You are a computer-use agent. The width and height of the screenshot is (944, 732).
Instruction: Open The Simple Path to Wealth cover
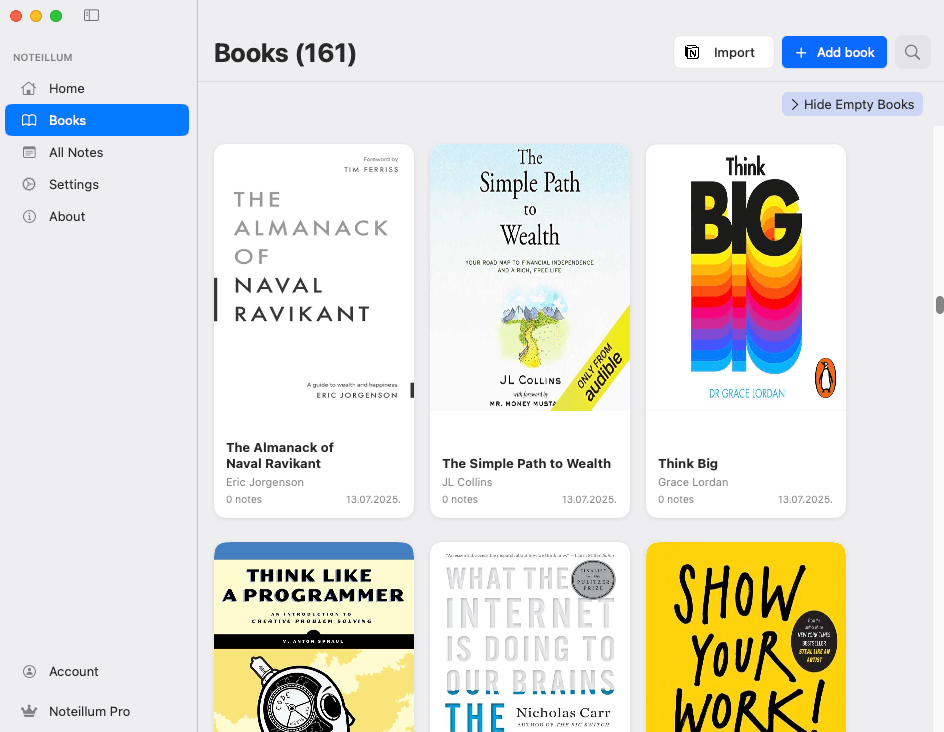pos(530,278)
